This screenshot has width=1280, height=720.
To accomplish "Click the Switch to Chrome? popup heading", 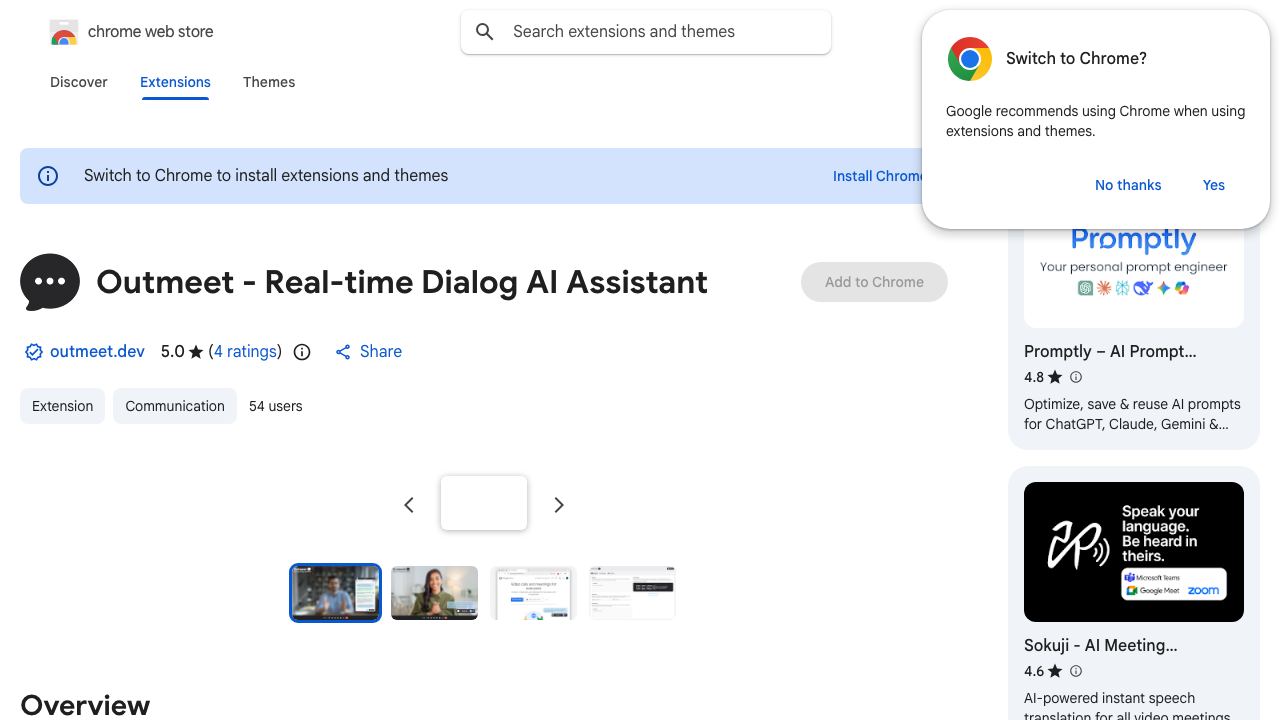I will [1076, 59].
